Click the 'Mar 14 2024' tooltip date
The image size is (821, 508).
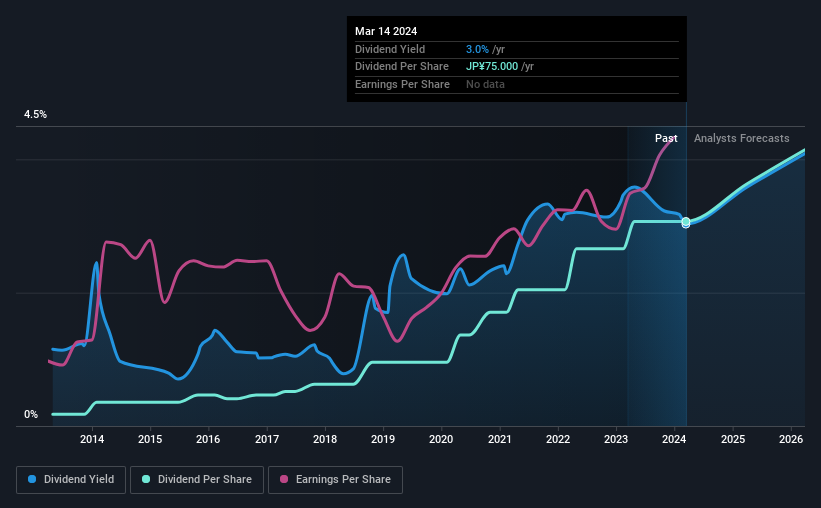386,31
